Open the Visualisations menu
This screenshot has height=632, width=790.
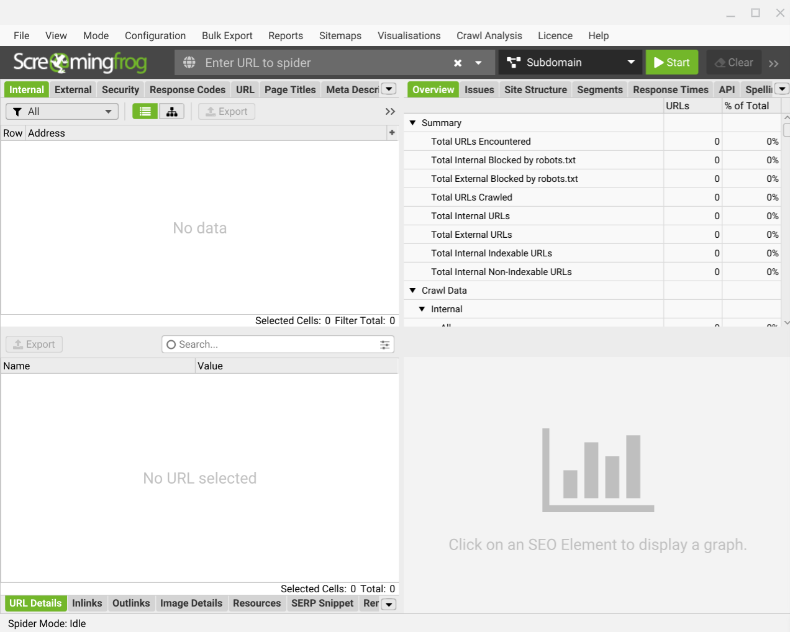[x=409, y=36]
